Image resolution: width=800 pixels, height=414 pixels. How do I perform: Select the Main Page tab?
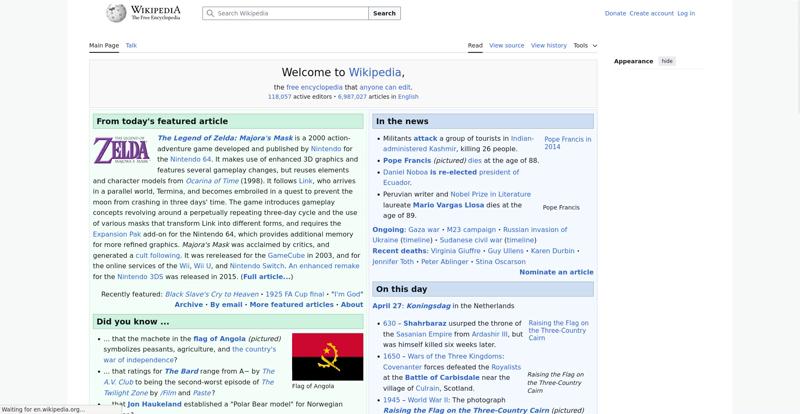click(104, 45)
